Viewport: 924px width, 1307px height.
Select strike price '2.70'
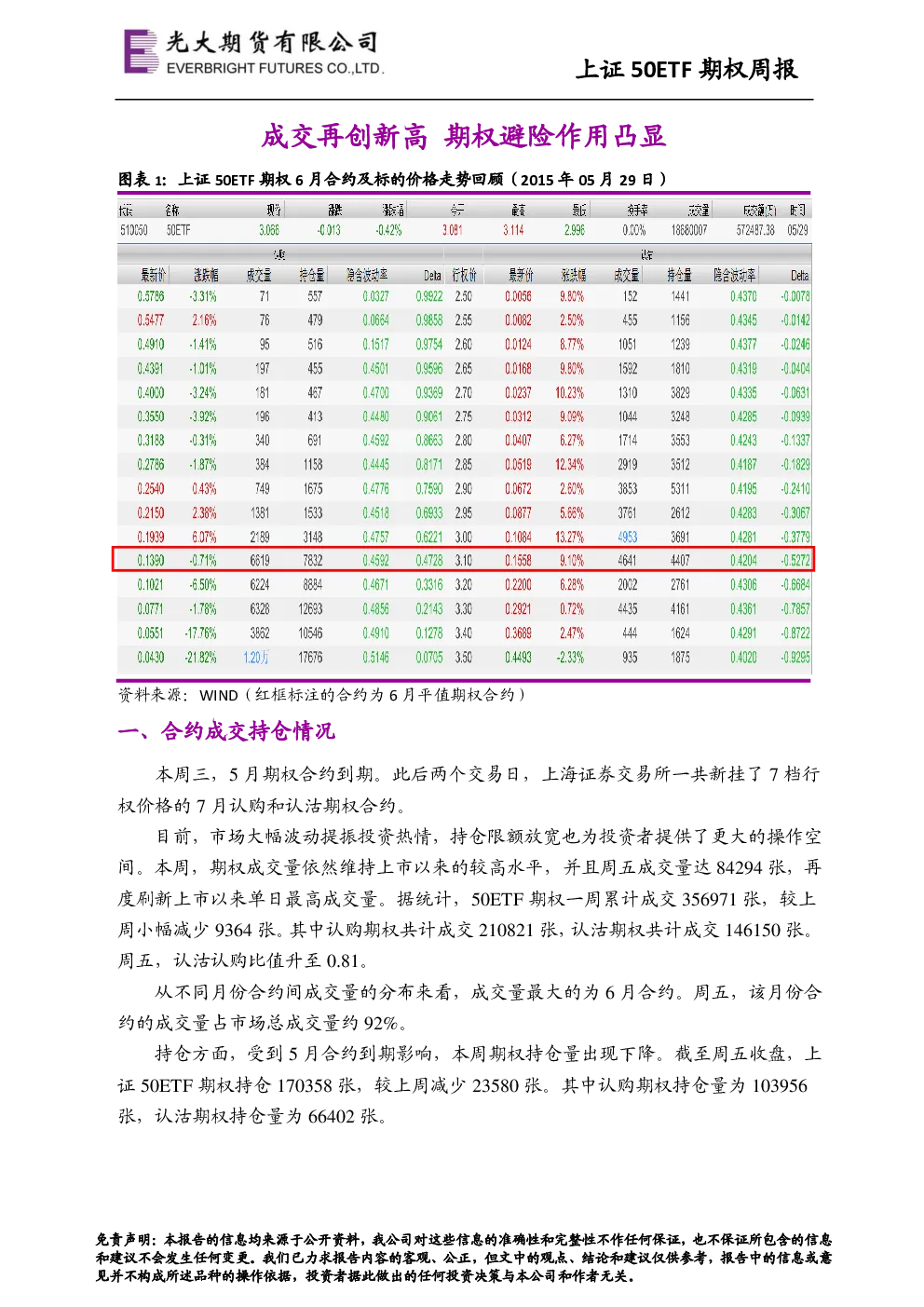(464, 393)
